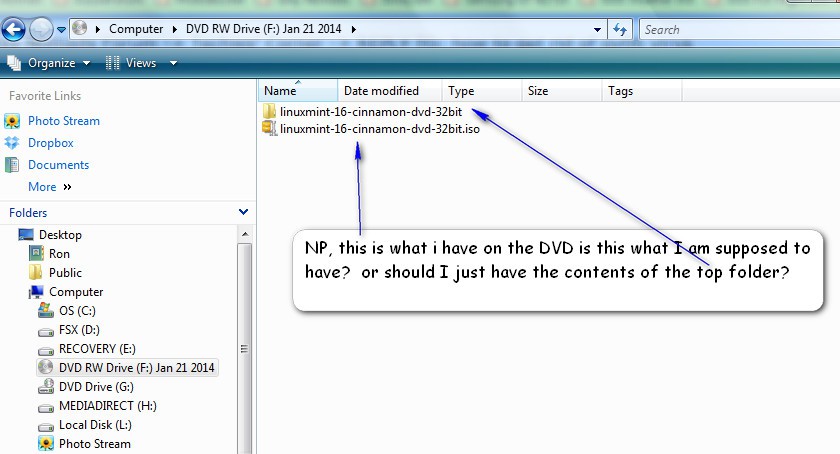The height and width of the screenshot is (454, 840).
Task: Open Dropbox favorite link
Action: [x=50, y=143]
